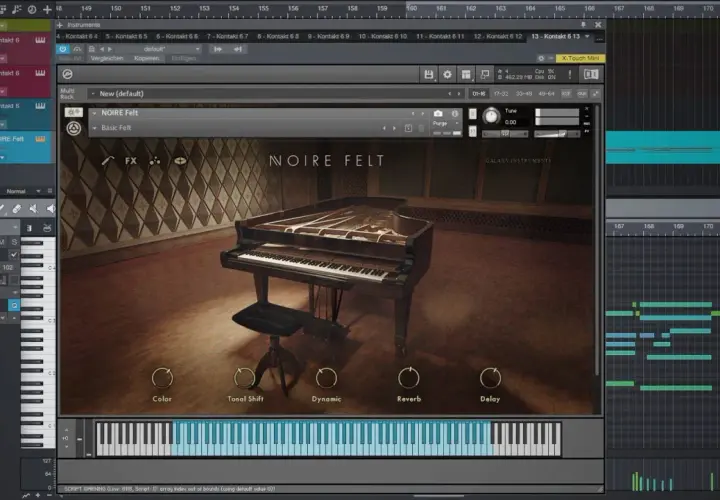This screenshot has height=500, width=720.
Task: Click the Reverb knob
Action: (x=409, y=378)
